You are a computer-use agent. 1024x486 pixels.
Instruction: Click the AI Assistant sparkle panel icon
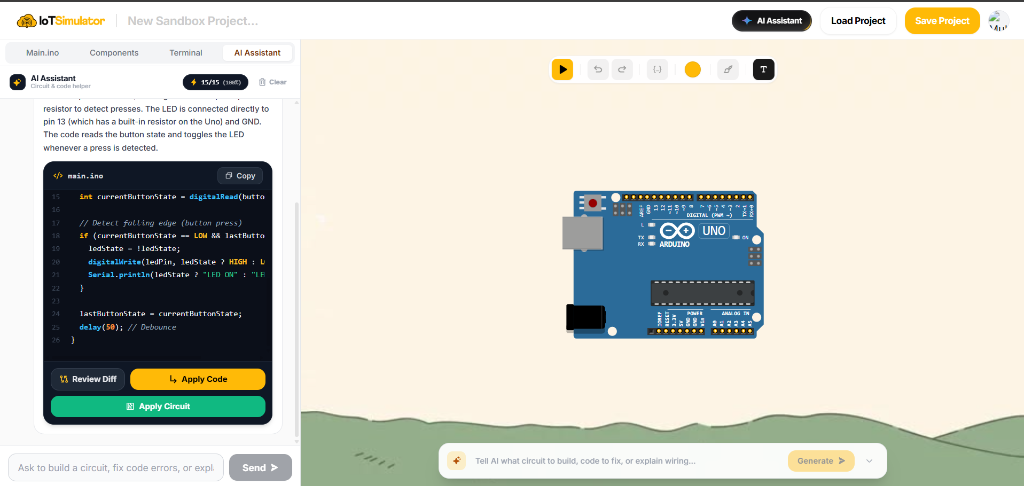click(18, 82)
